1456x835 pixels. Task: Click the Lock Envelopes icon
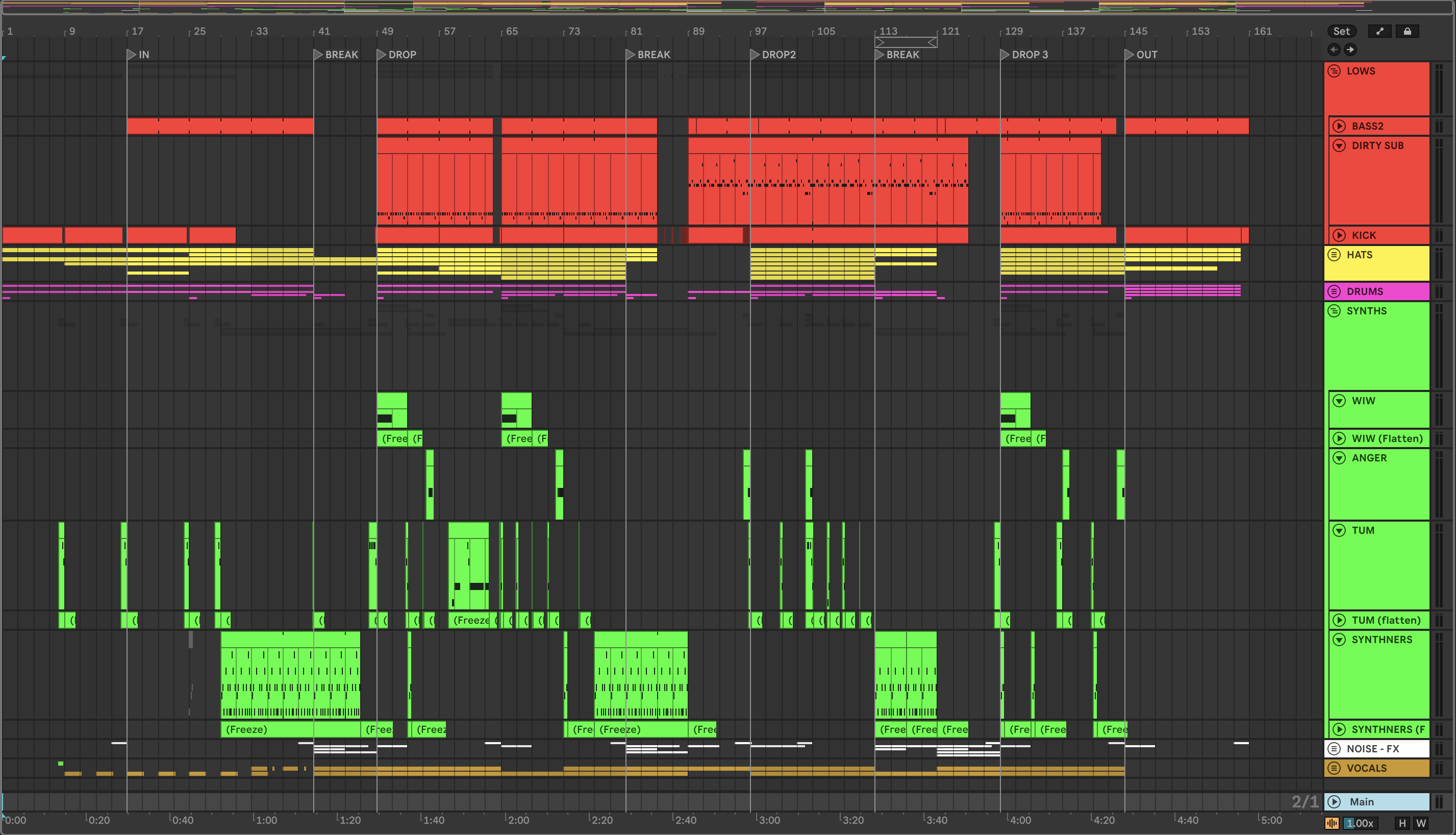tap(1407, 32)
